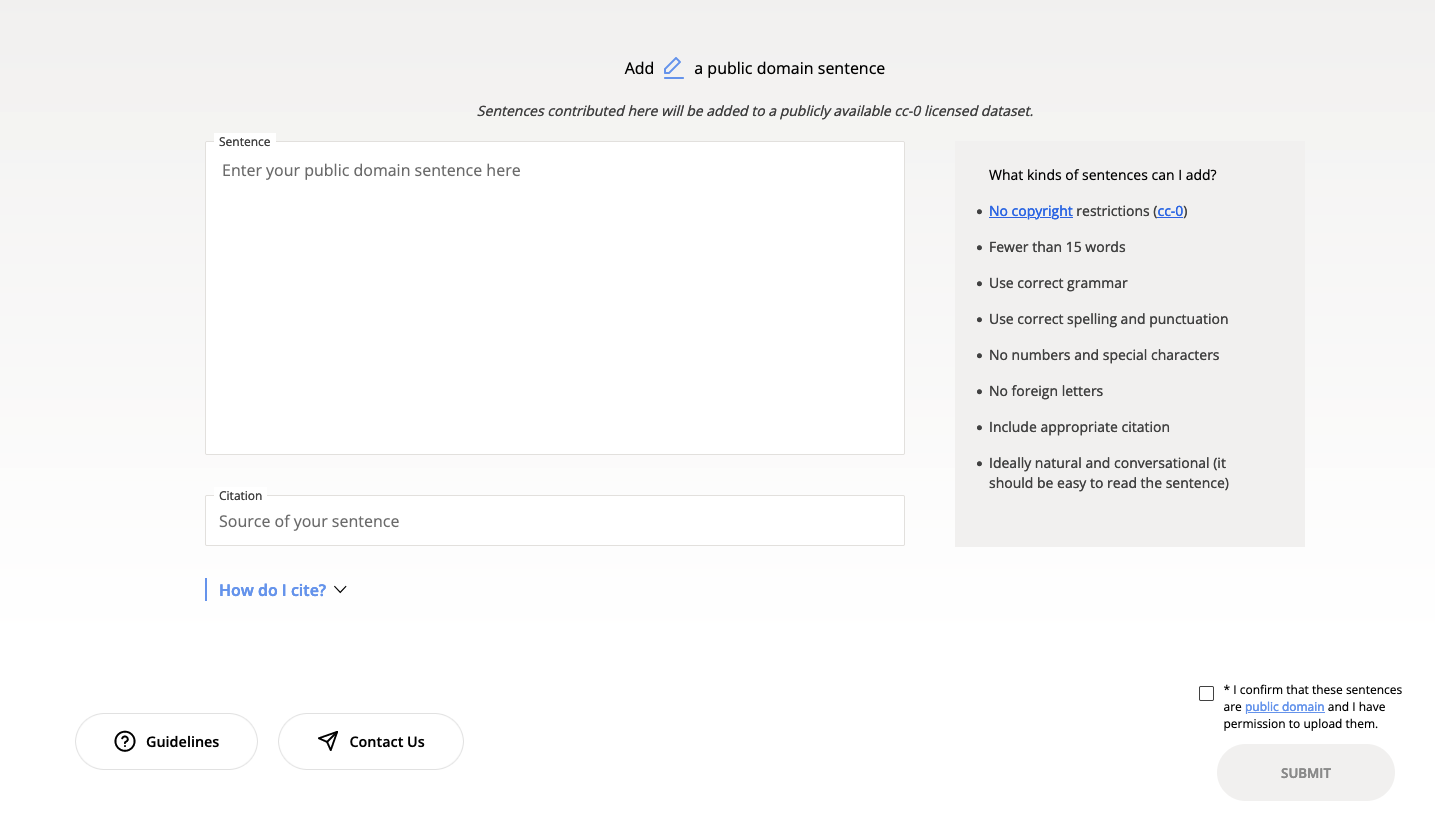This screenshot has width=1435, height=835.
Task: Tick the public domain confirmation checkbox
Action: 1206,693
